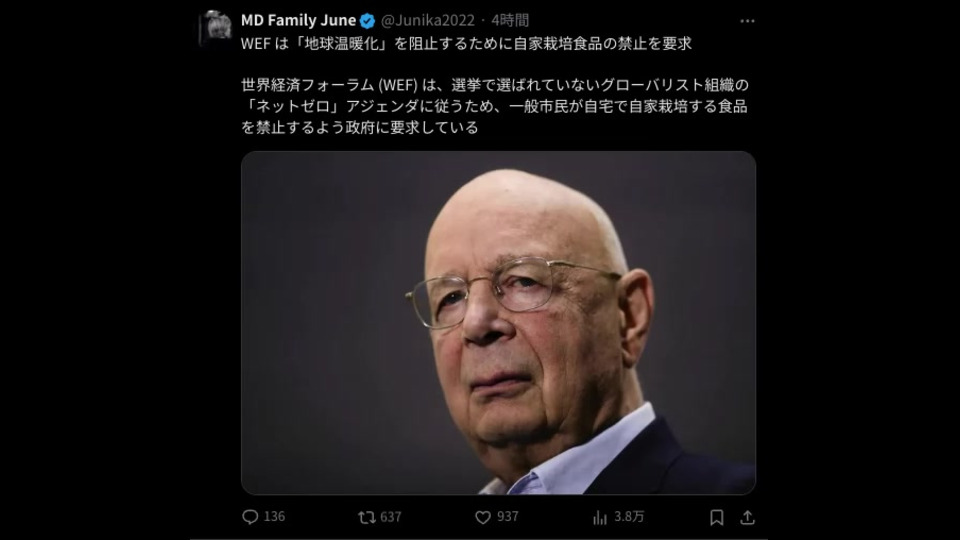Click the 3.8万 views count

click(629, 517)
